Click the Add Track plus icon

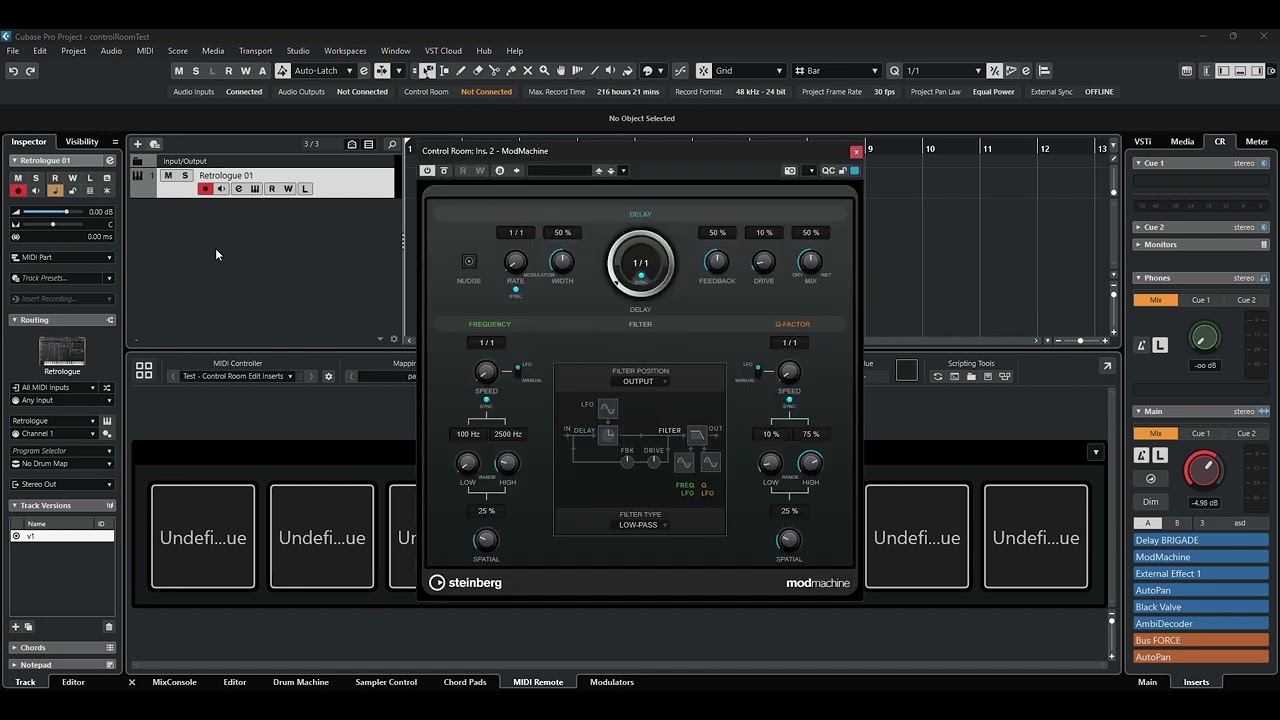138,144
